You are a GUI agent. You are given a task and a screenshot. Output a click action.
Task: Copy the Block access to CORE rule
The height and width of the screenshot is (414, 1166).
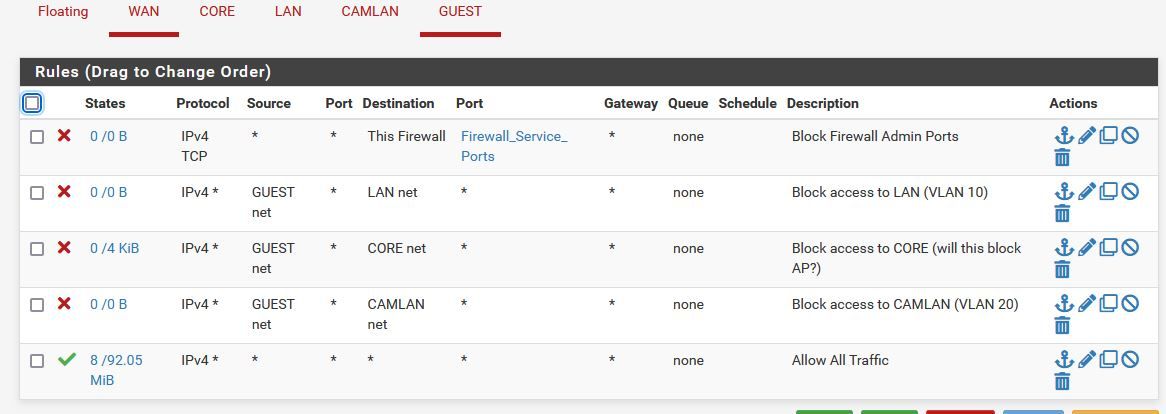coord(1108,248)
